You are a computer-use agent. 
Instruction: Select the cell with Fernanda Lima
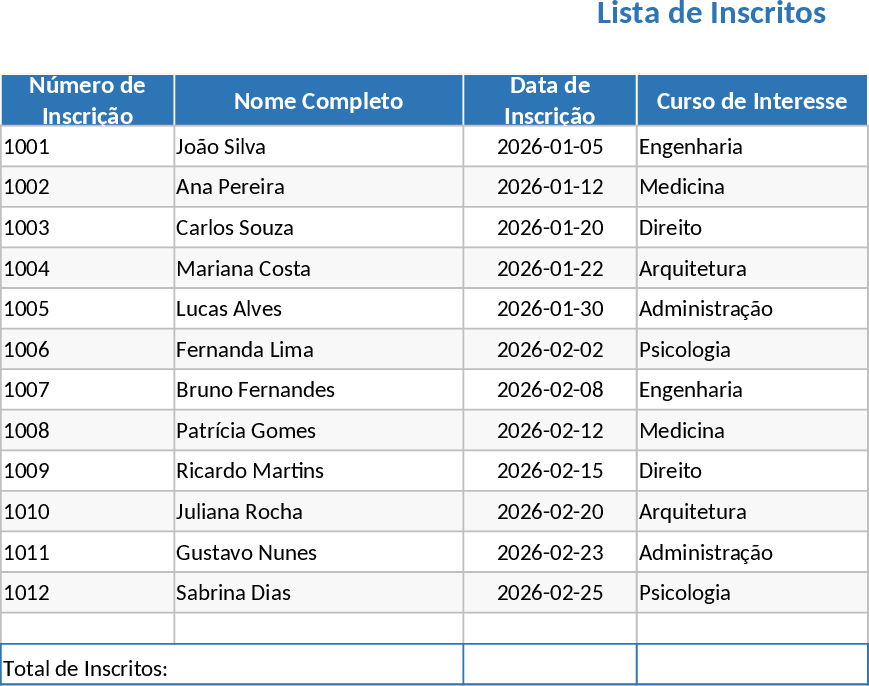click(x=318, y=350)
